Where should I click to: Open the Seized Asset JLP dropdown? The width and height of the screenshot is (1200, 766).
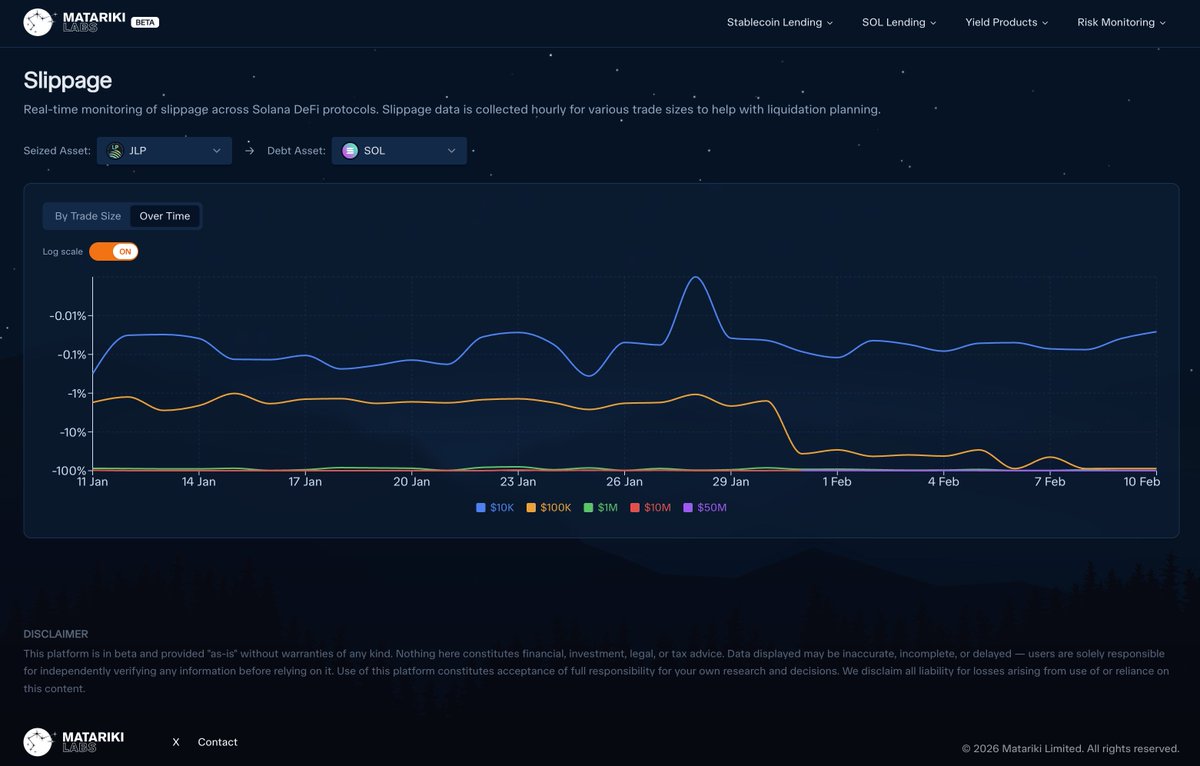[x=165, y=151]
